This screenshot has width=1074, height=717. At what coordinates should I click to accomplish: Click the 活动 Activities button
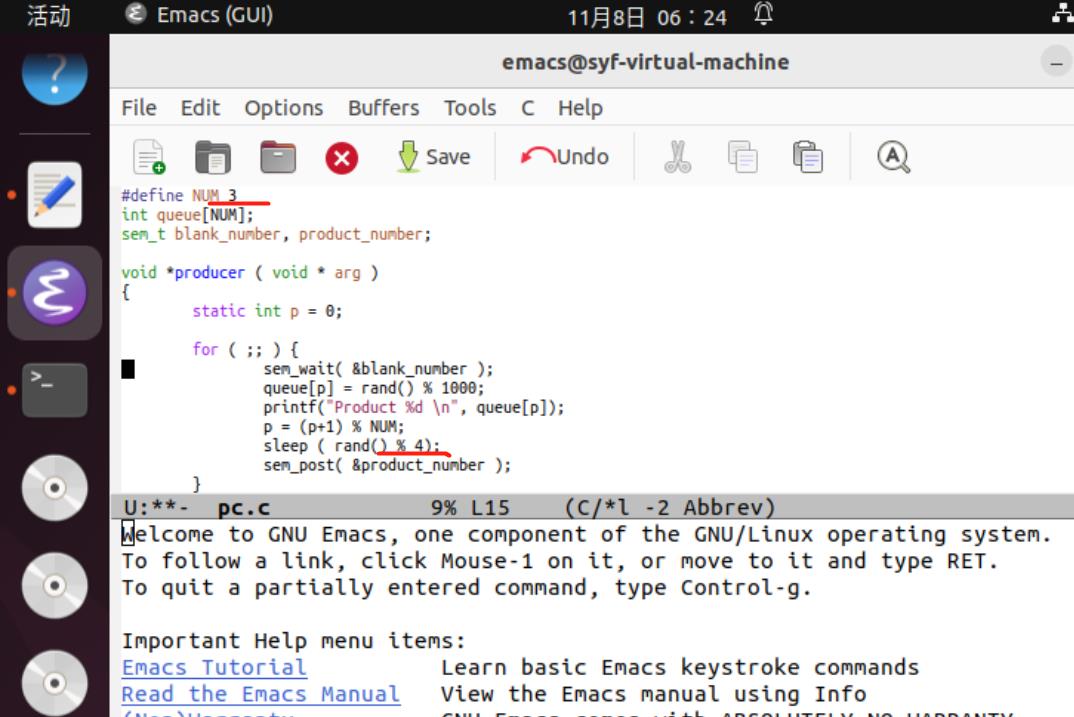pyautogui.click(x=49, y=15)
